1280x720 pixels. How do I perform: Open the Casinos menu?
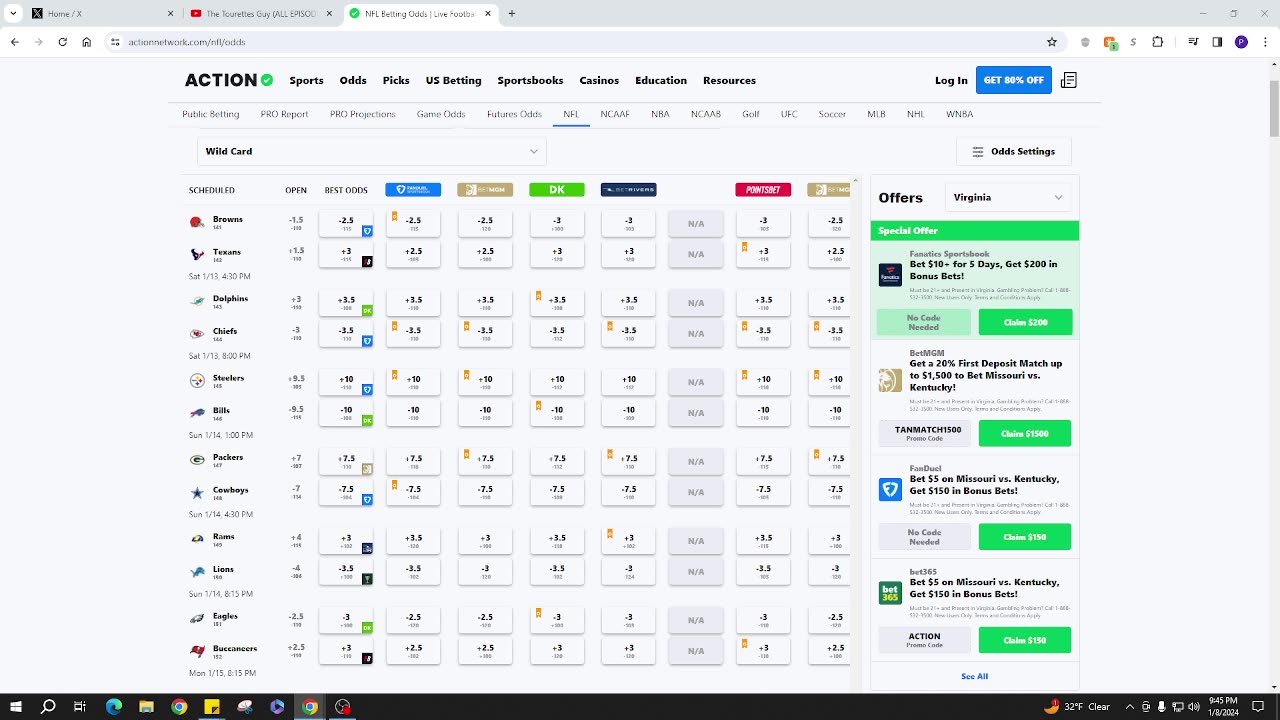(x=599, y=80)
